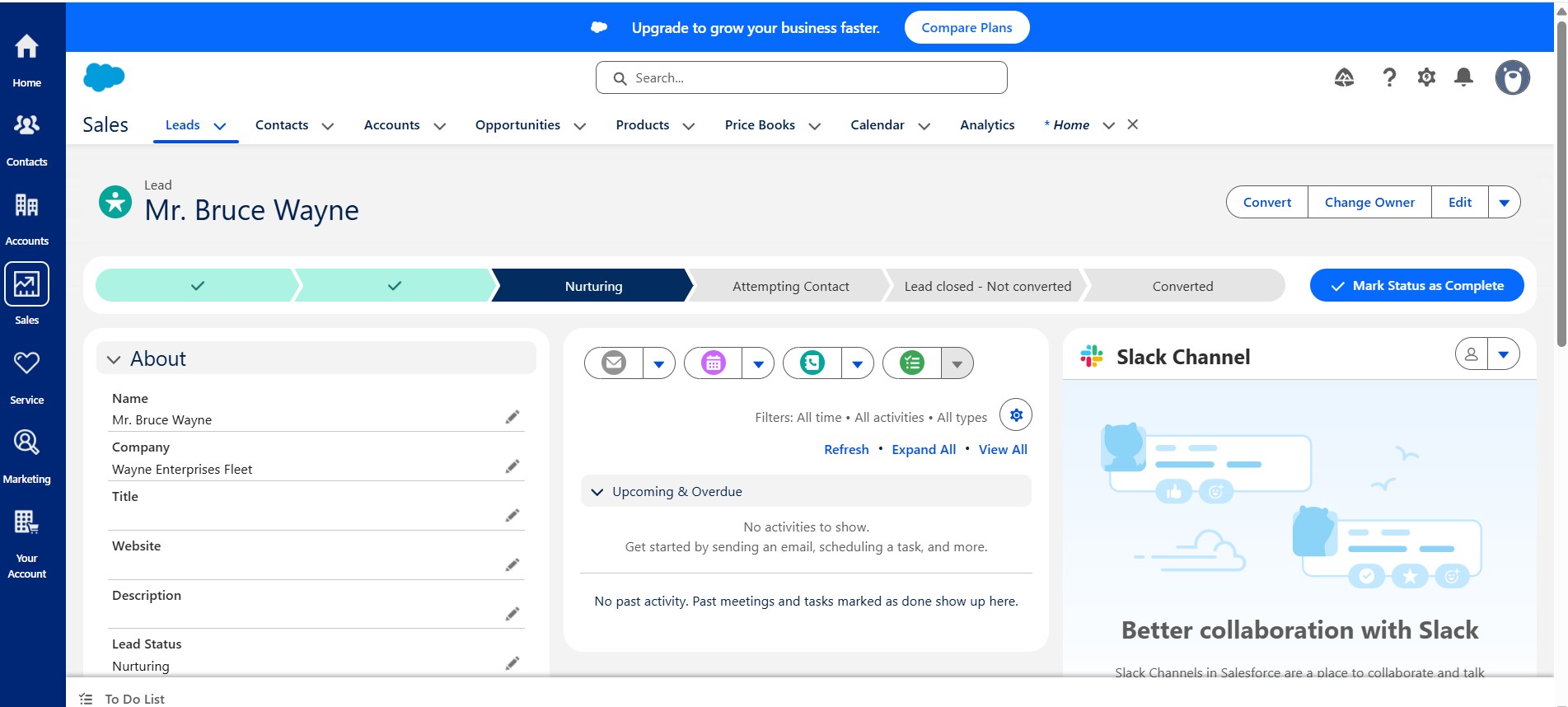Select Lead closed - Not converted stage
Screen dimensions: 1568x707
[987, 286]
